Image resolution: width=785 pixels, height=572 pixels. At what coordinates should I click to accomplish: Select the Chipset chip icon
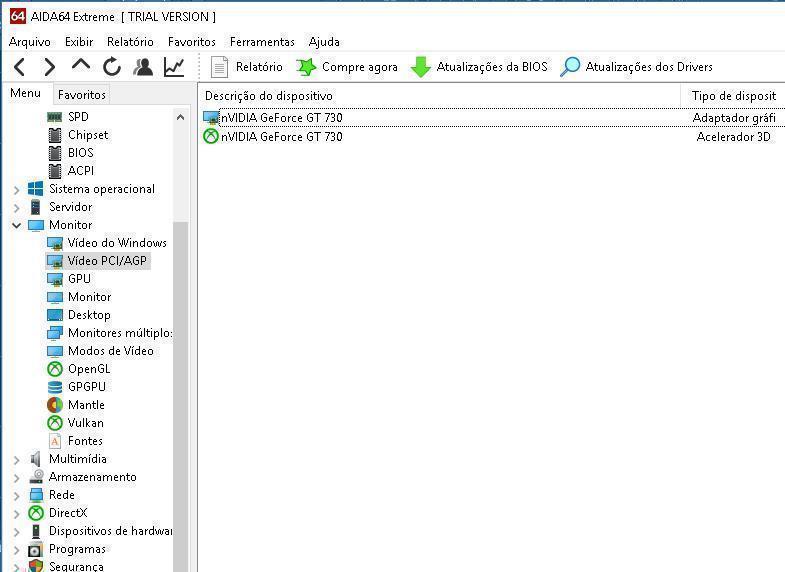tap(55, 135)
